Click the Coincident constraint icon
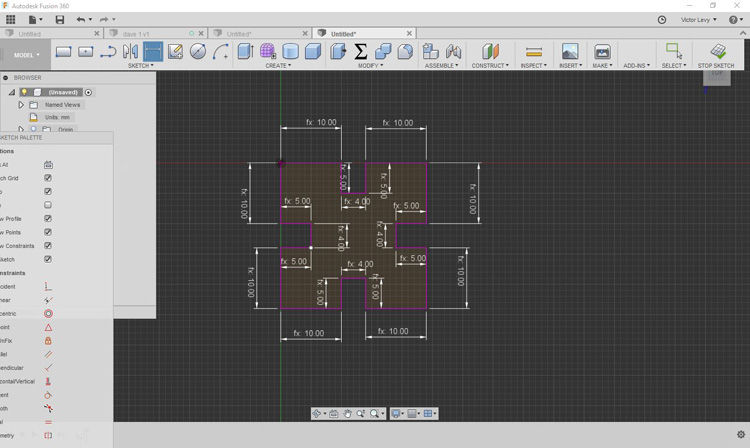 tap(48, 286)
